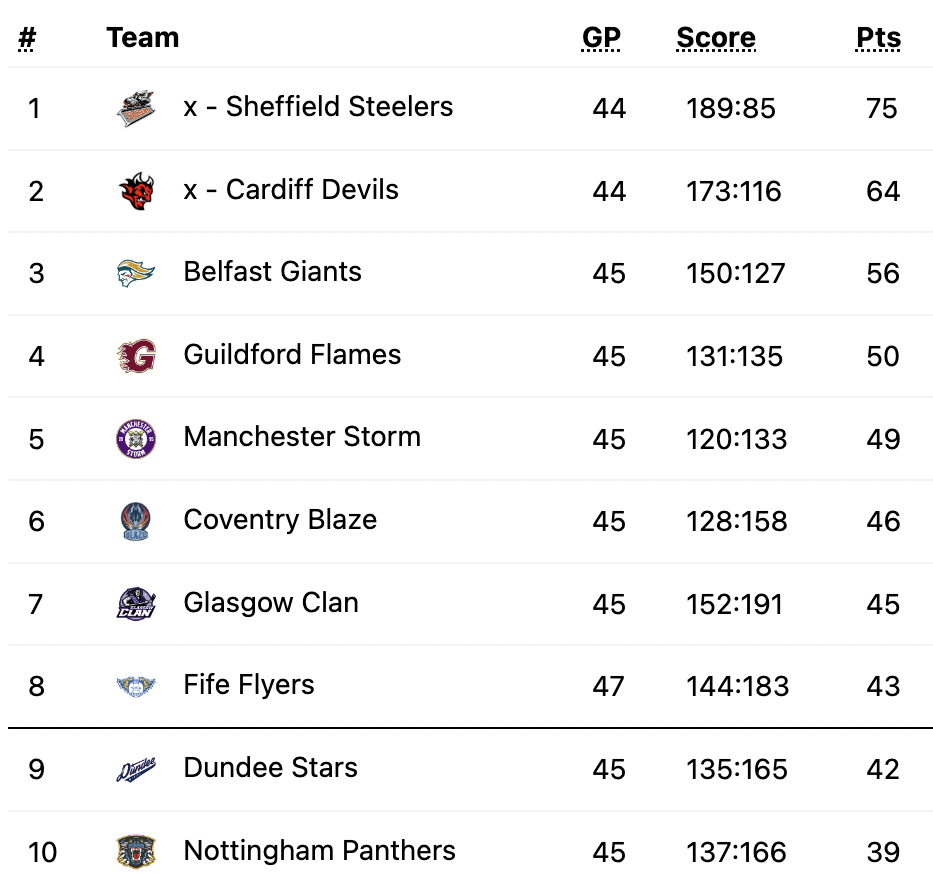This screenshot has height=888, width=933.
Task: Sort standings by Score column header
Action: tap(716, 38)
